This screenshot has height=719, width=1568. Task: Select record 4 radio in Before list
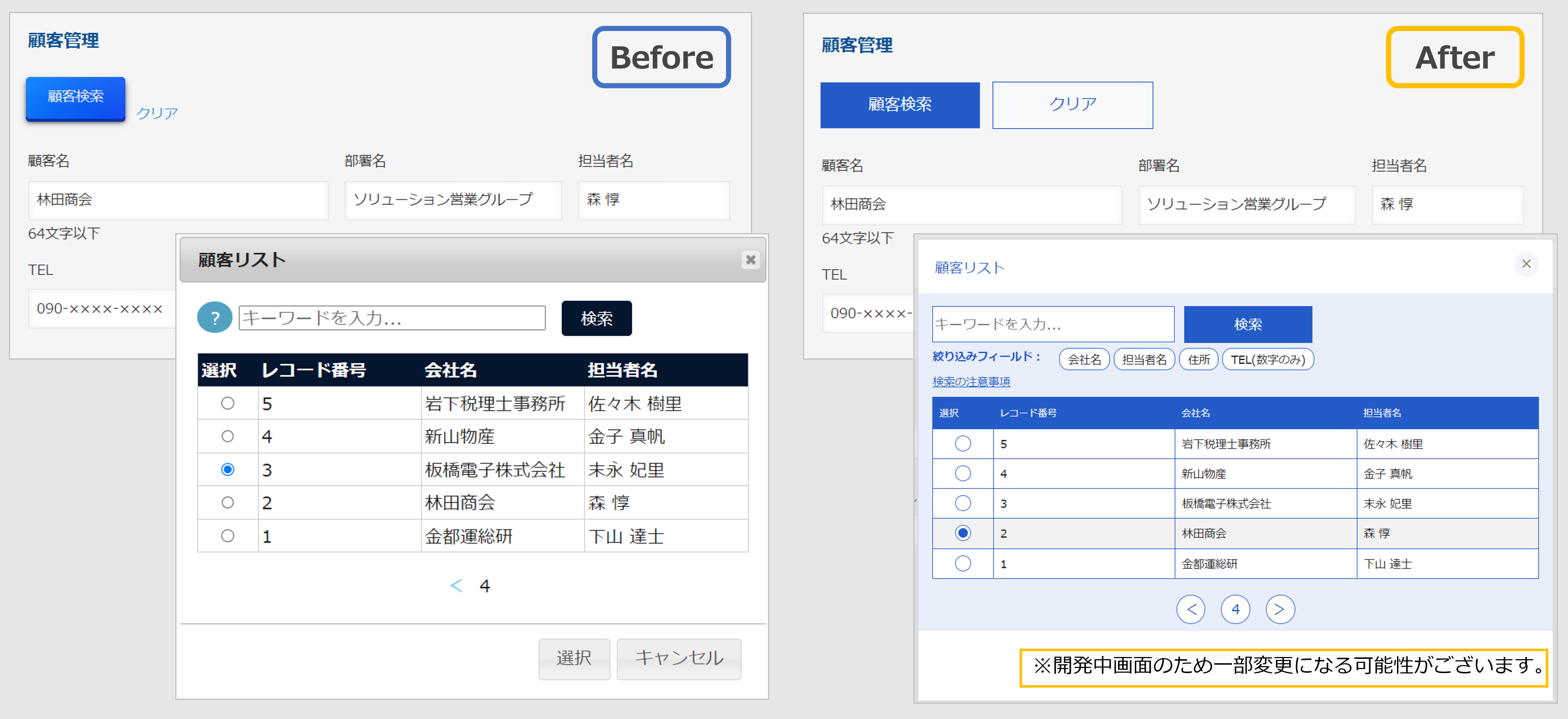point(228,436)
